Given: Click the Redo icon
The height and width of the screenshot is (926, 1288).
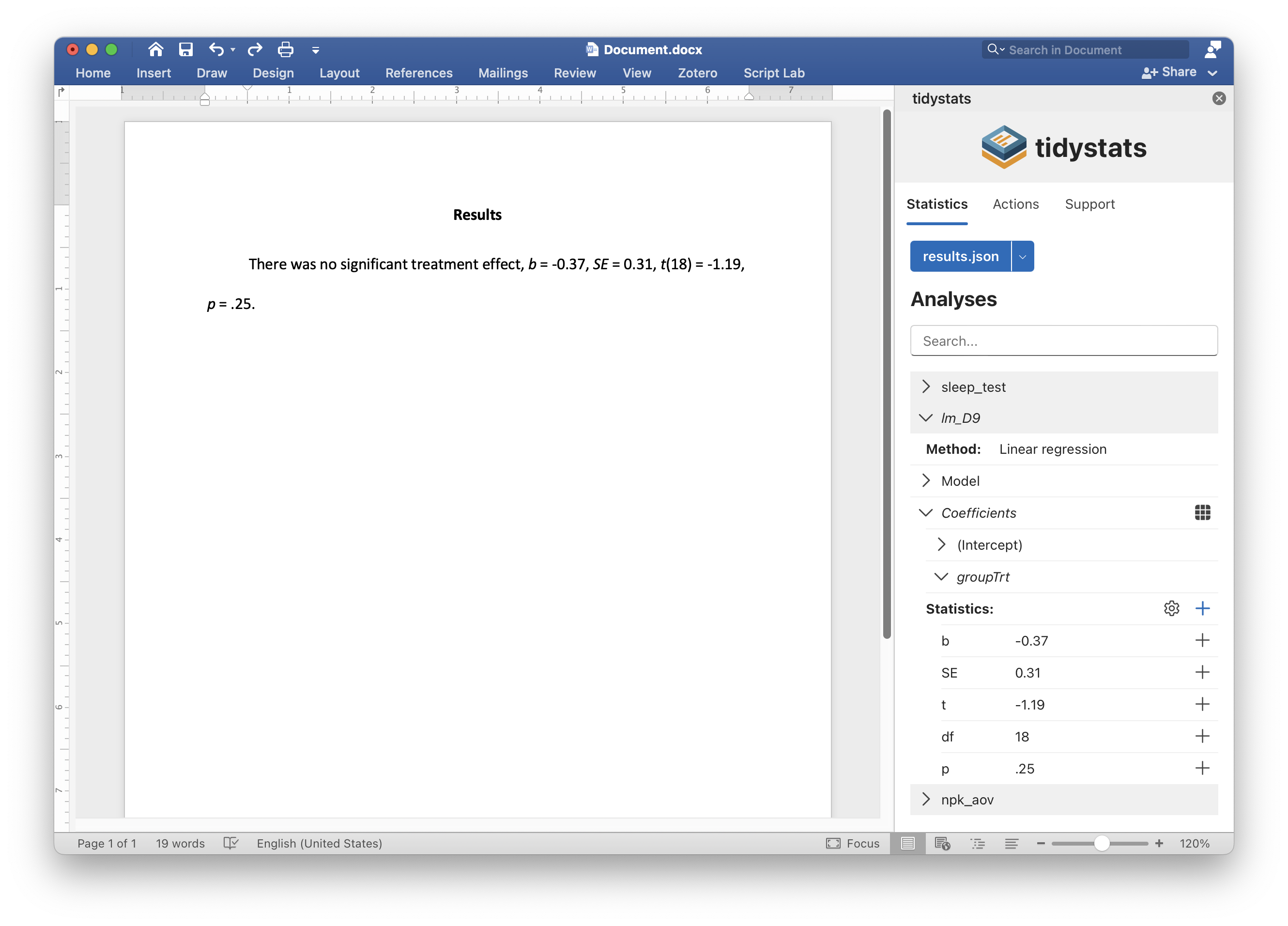Looking at the screenshot, I should tap(254, 49).
